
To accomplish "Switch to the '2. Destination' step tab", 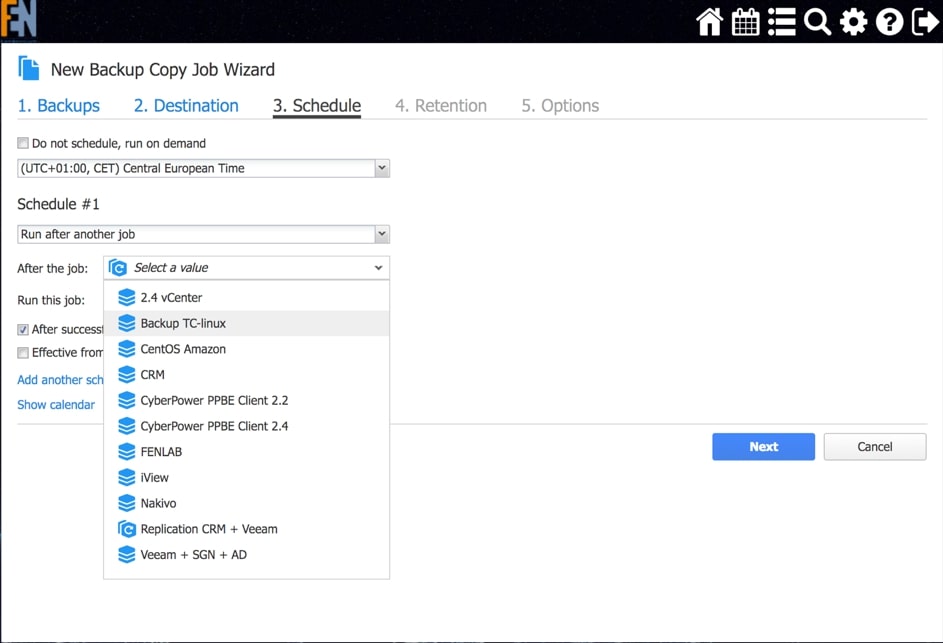I will pos(186,106).
